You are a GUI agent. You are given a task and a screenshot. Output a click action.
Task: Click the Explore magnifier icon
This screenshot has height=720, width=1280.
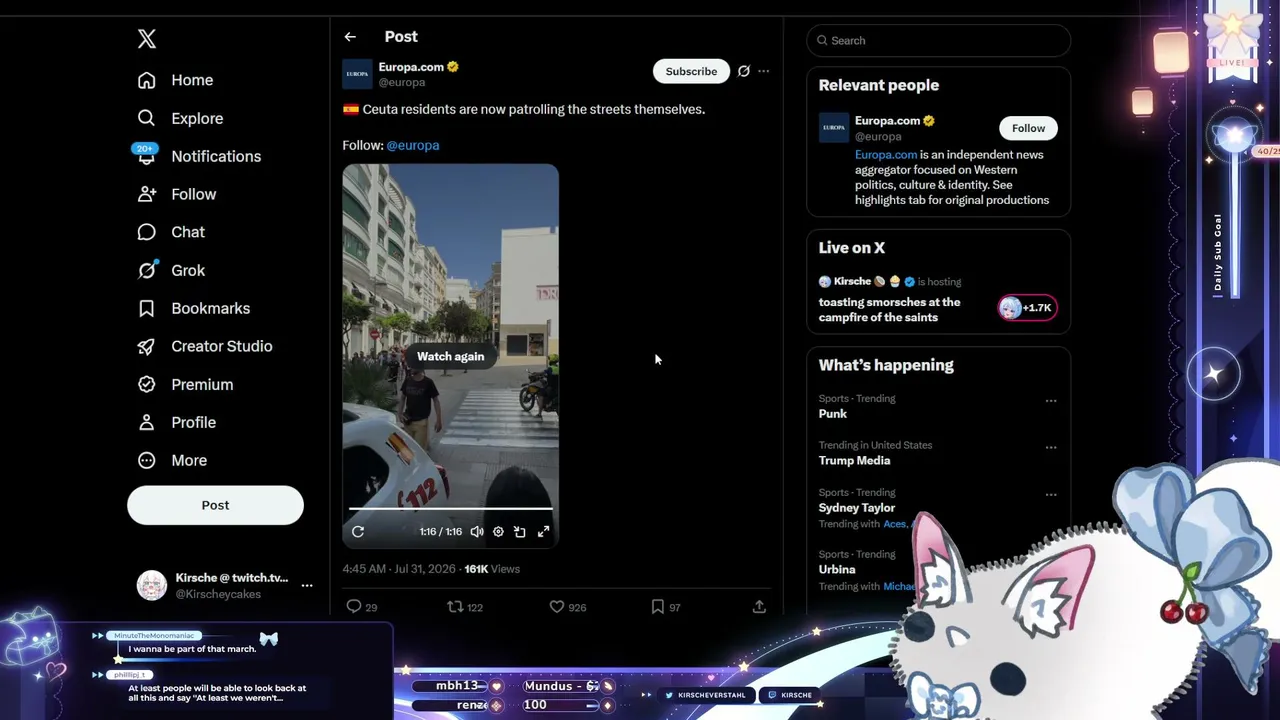[147, 118]
